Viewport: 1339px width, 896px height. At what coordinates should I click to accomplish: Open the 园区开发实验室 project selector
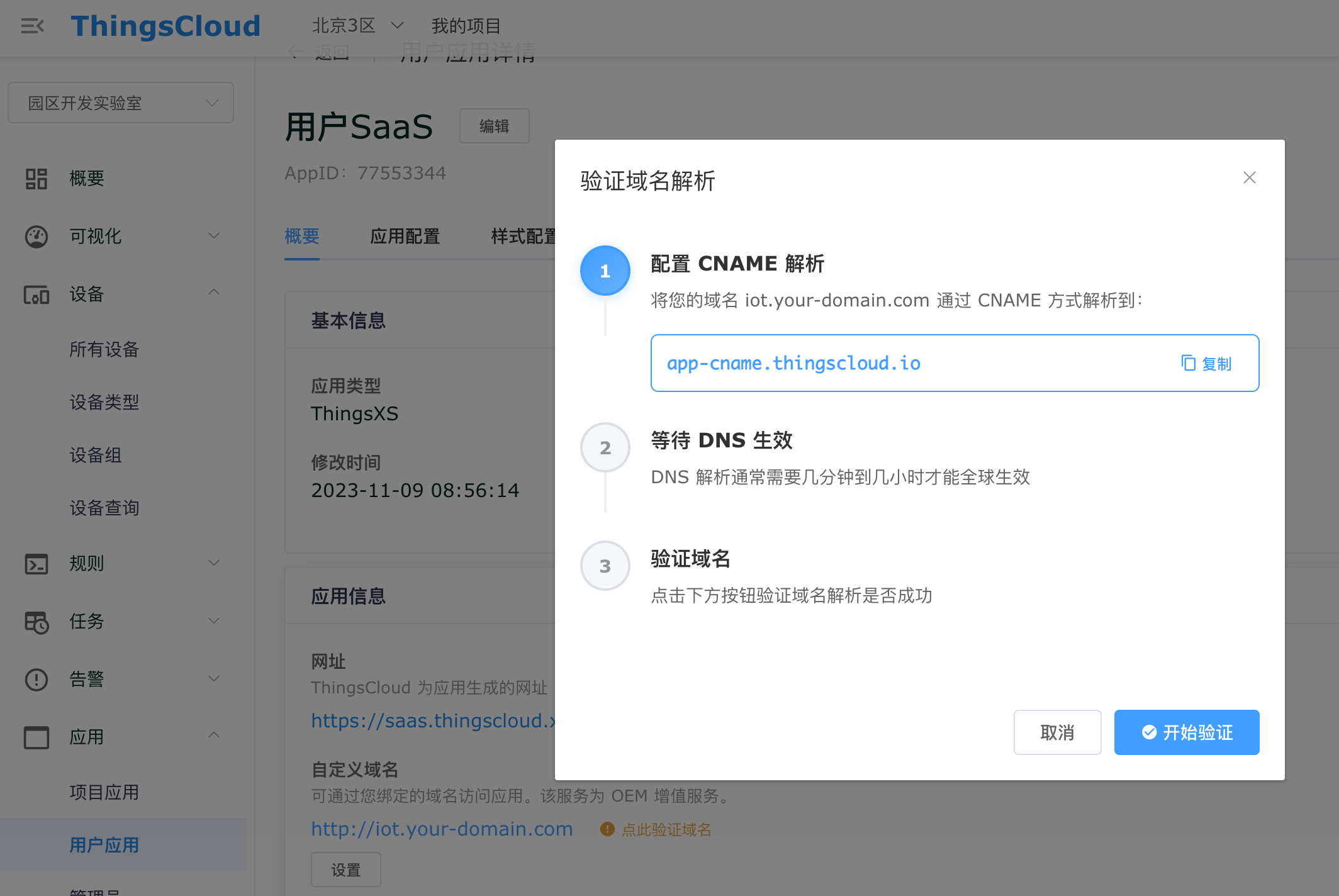[121, 103]
